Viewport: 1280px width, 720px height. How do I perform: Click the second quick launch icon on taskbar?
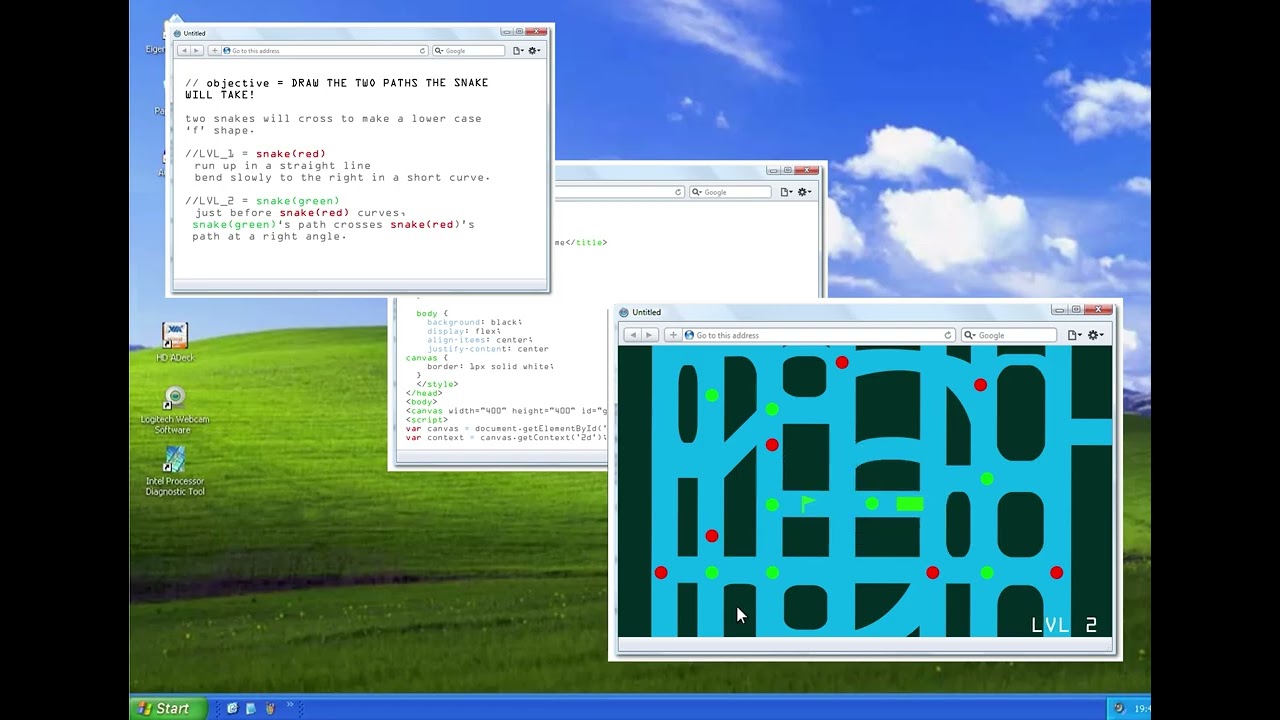(250, 708)
